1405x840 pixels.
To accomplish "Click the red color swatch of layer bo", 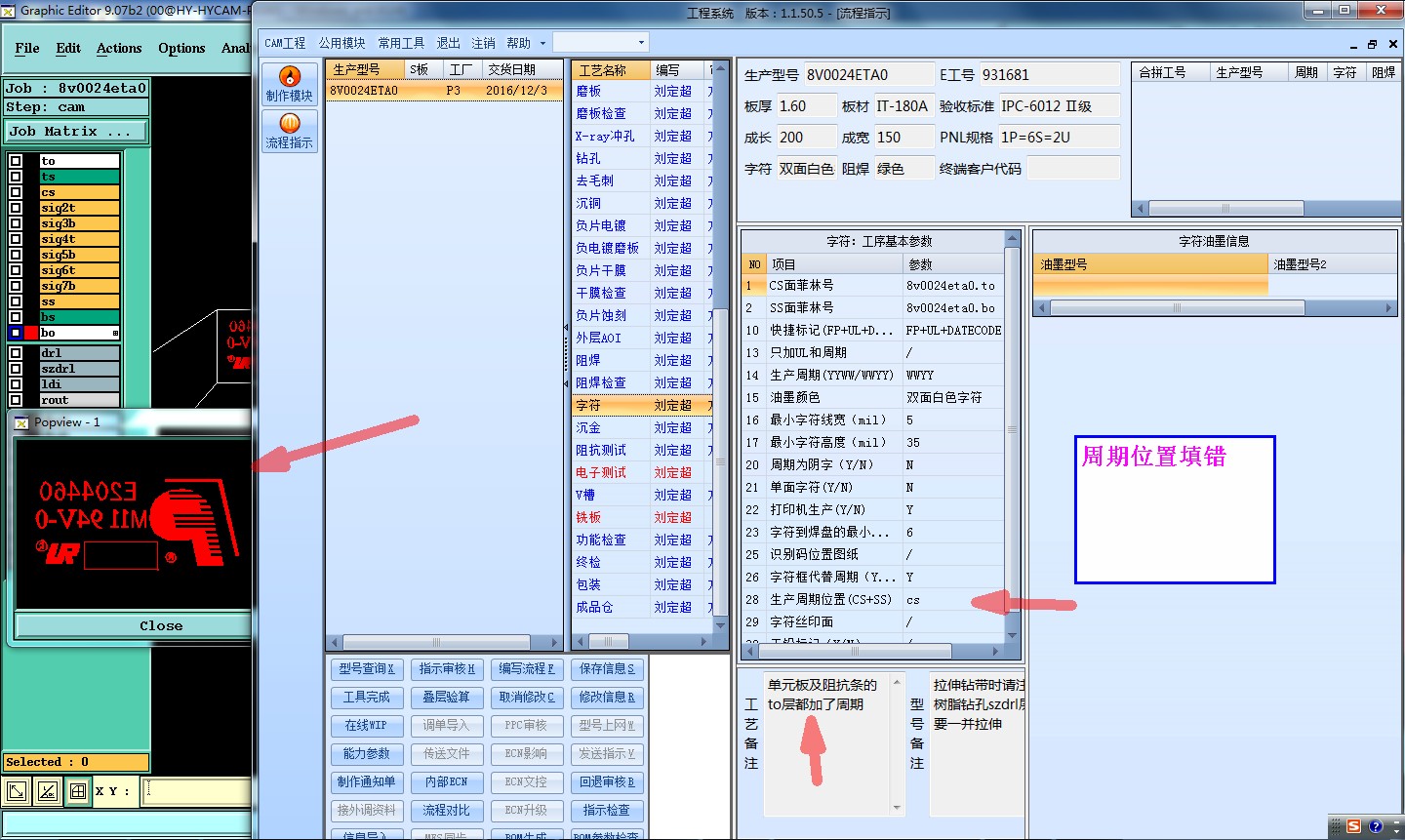I will [x=31, y=333].
